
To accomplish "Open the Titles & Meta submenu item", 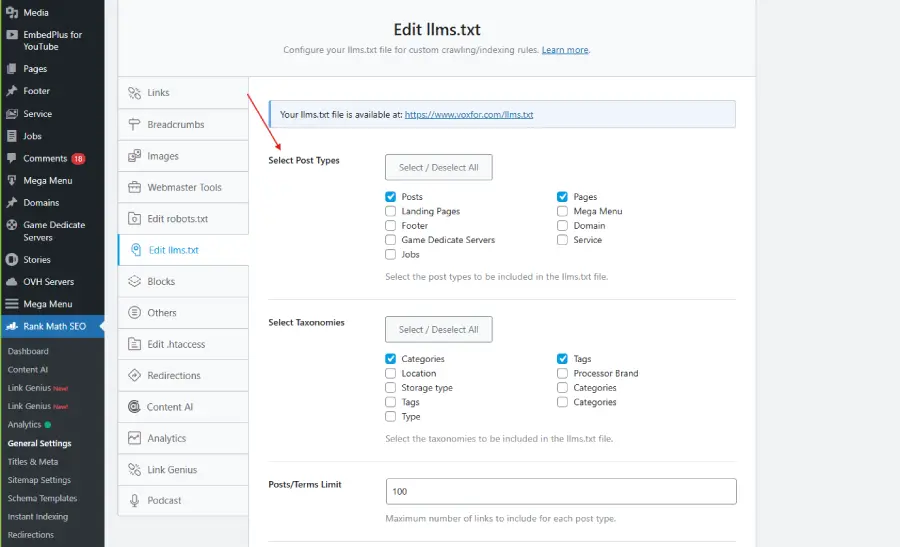I will pos(33,461).
